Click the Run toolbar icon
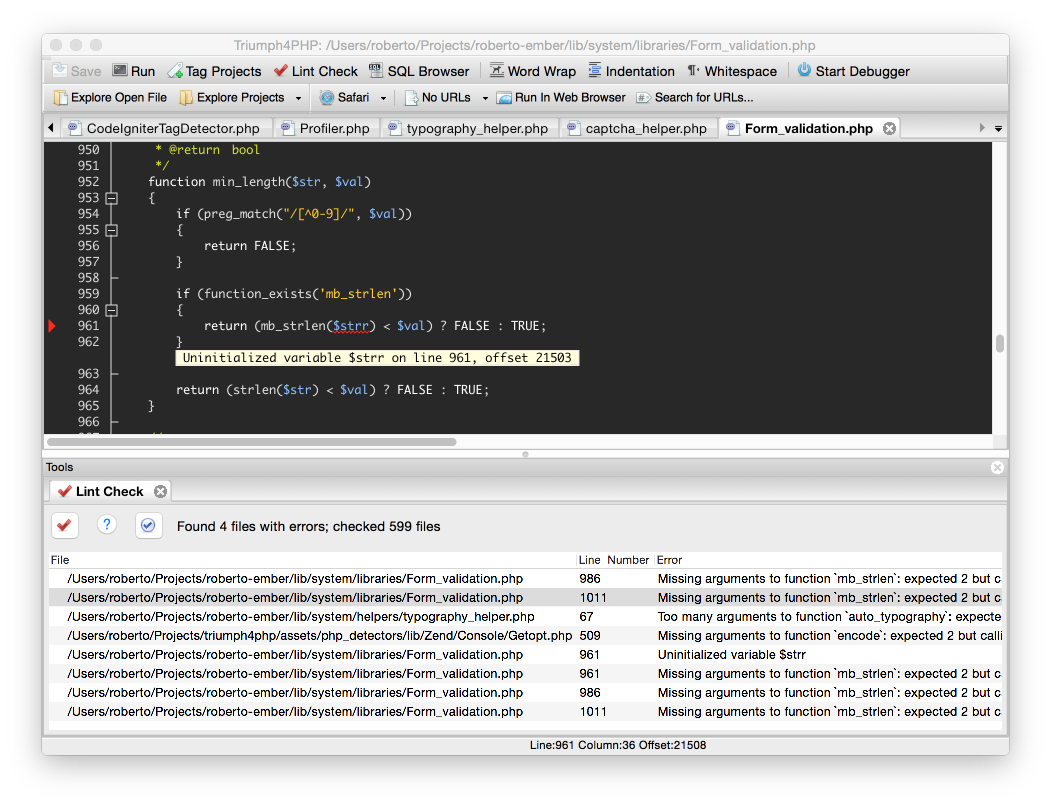 coord(120,71)
